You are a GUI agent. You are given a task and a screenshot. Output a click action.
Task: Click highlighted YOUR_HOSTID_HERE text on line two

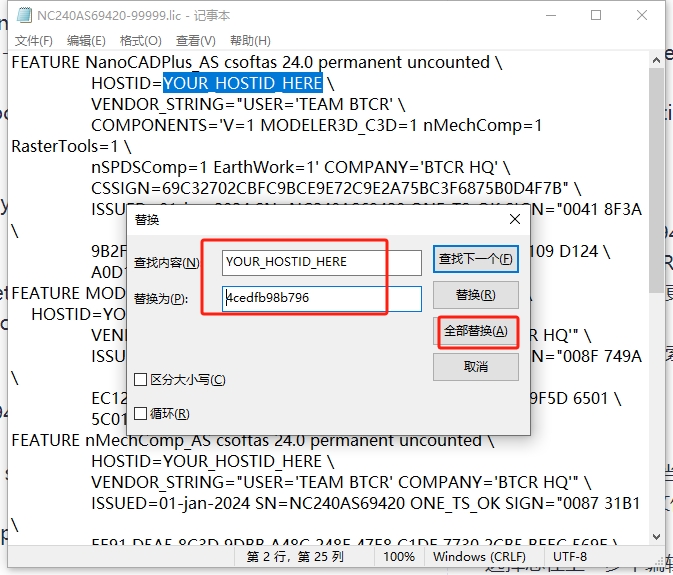click(243, 83)
